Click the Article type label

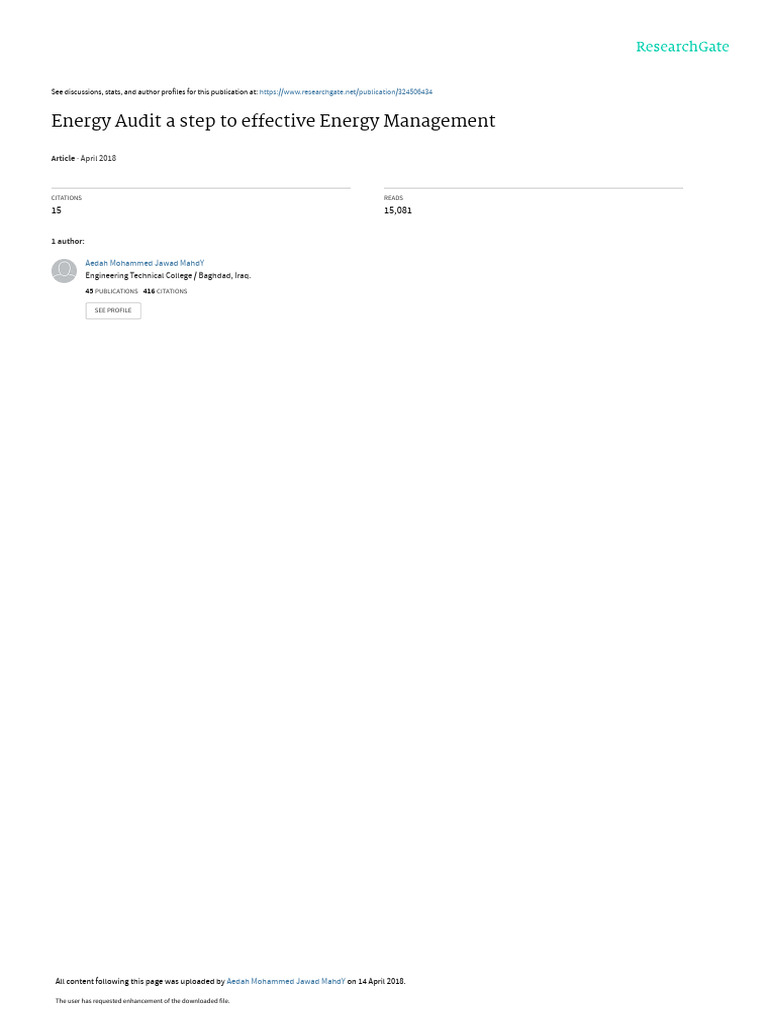click(63, 158)
